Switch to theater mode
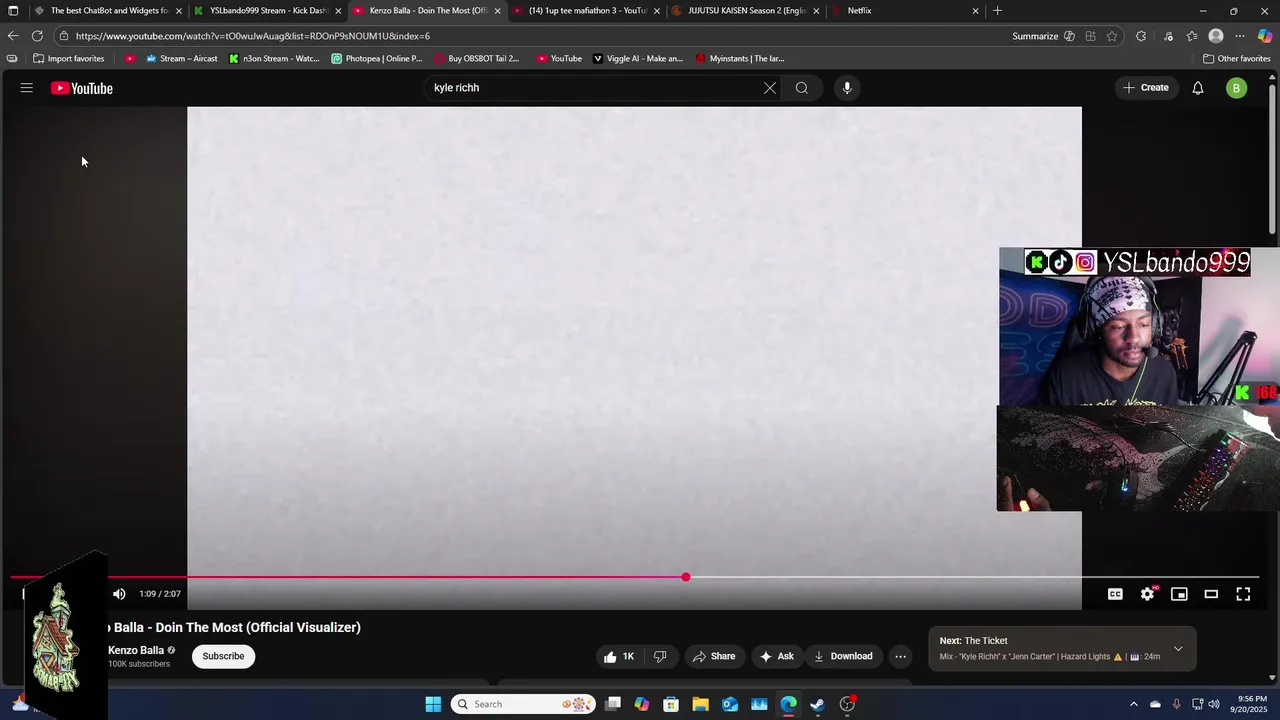The height and width of the screenshot is (720, 1280). pos(1211,594)
